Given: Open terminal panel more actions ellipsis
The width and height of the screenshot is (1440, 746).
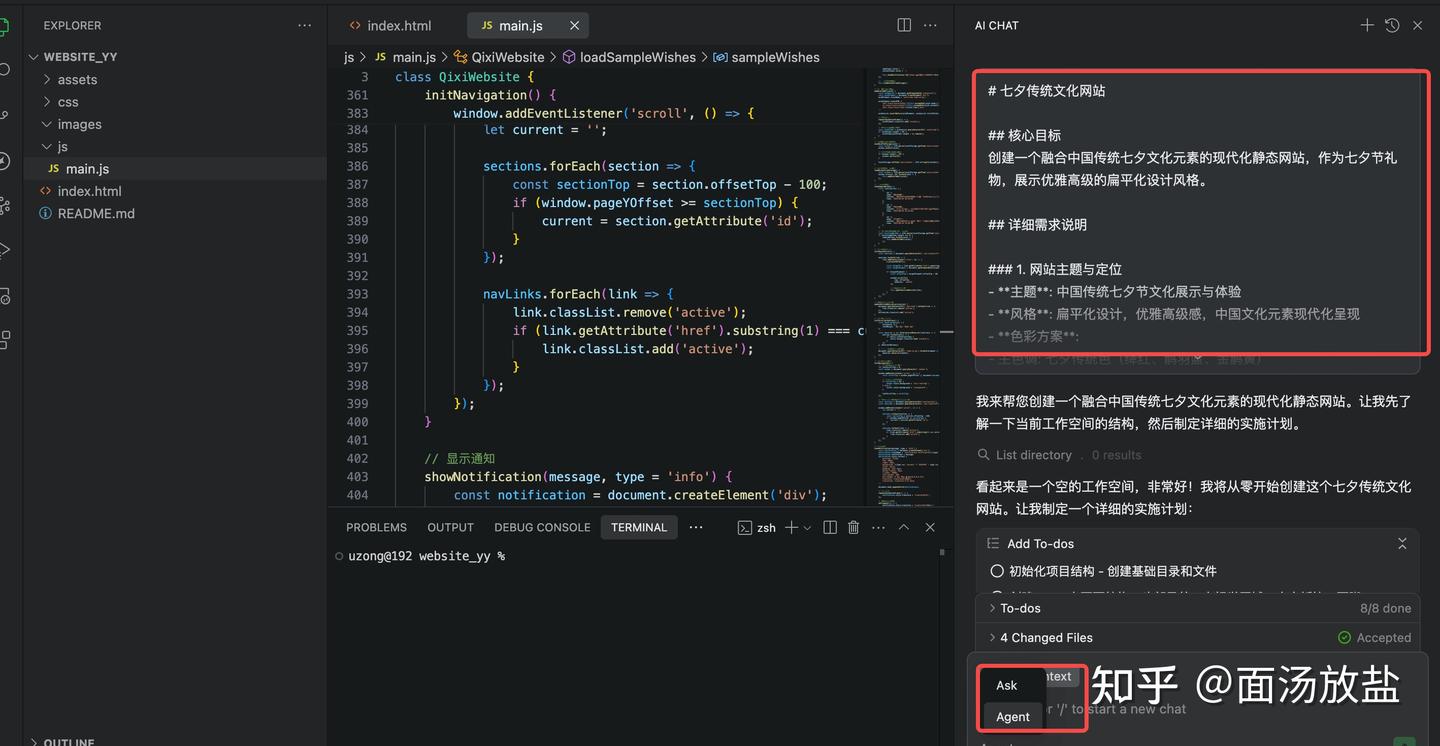Looking at the screenshot, I should click(x=877, y=527).
